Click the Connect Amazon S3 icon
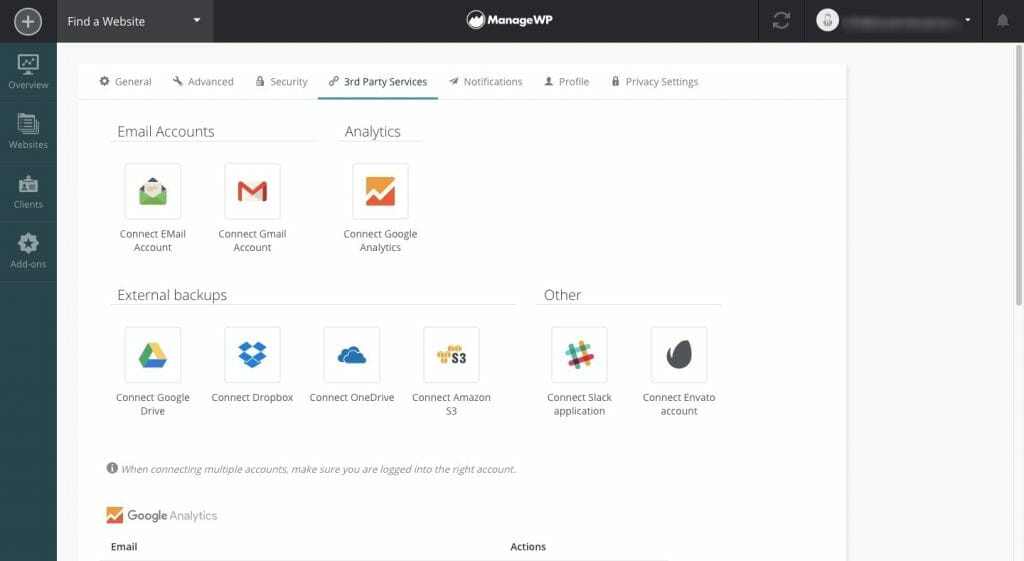The width and height of the screenshot is (1024, 561). [451, 355]
